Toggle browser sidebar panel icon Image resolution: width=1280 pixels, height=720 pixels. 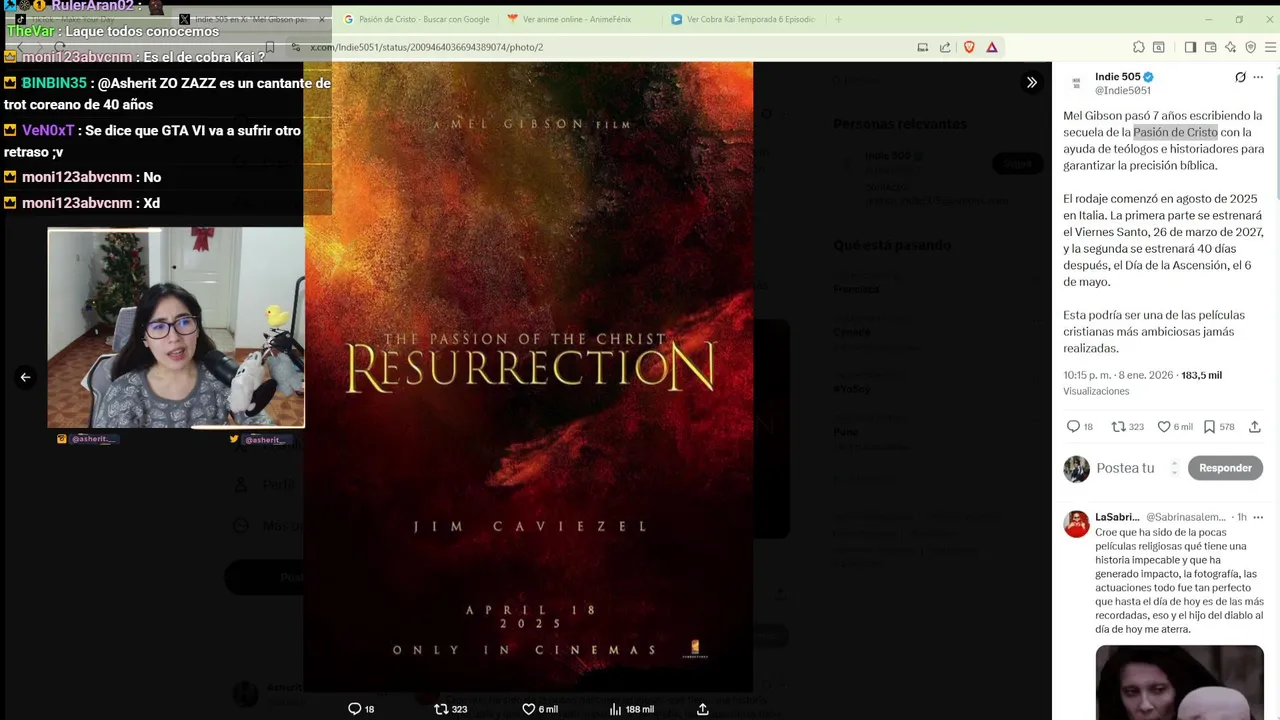(x=1190, y=47)
